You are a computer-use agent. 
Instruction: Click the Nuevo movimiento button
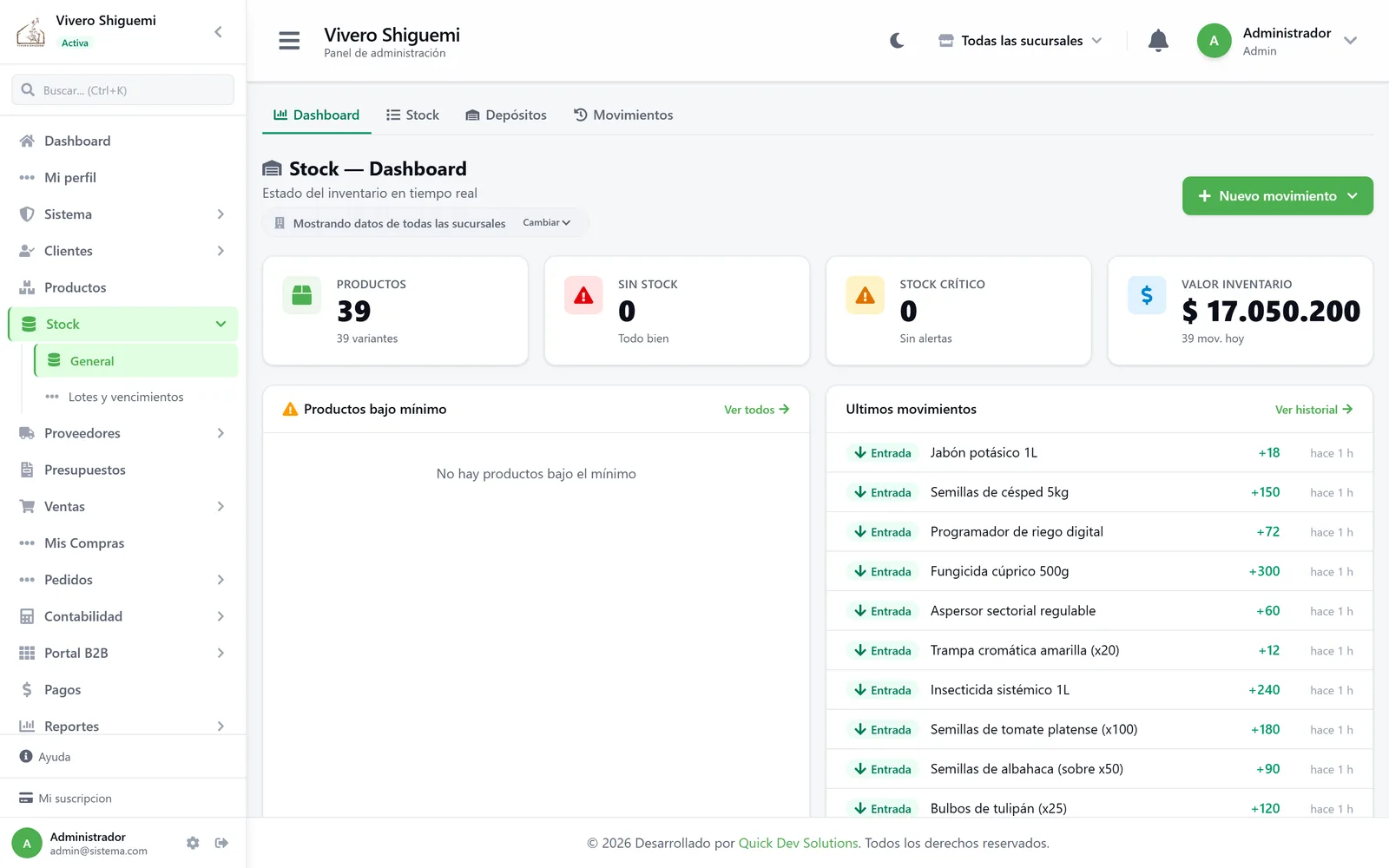click(1277, 196)
